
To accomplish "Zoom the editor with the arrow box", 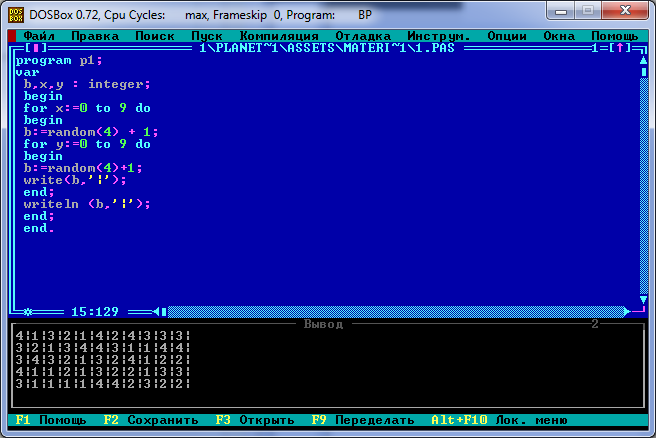I will (621, 48).
